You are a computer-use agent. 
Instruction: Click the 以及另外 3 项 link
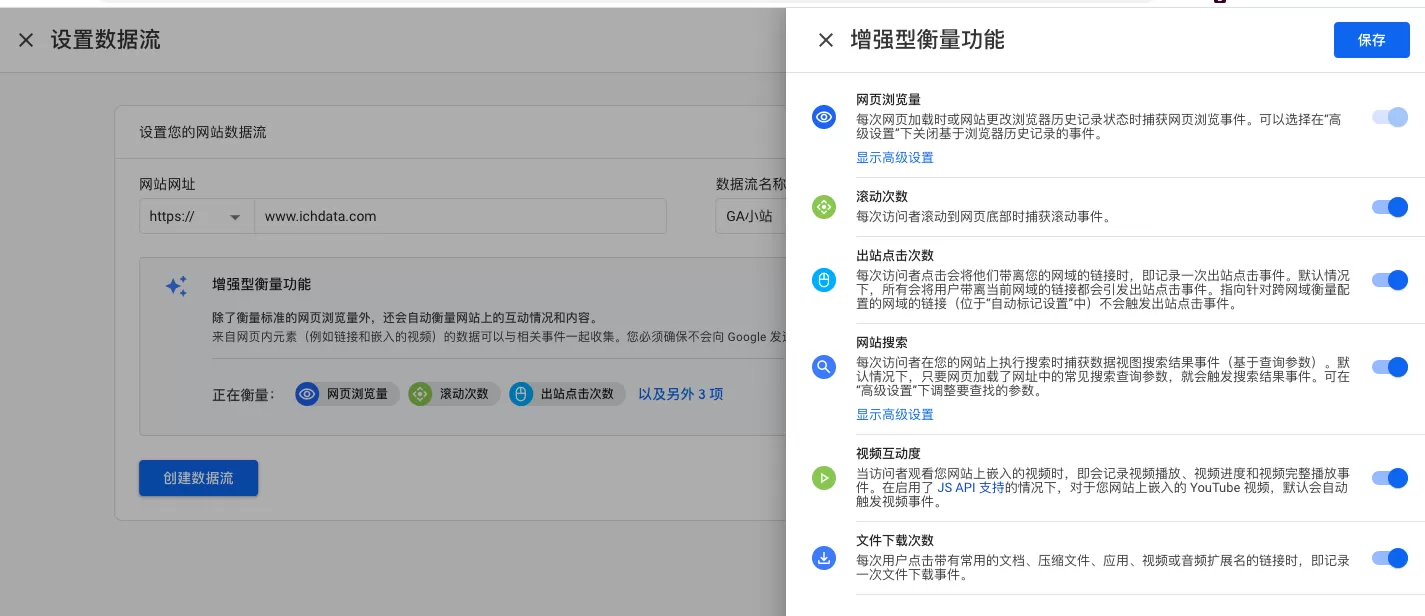[681, 394]
